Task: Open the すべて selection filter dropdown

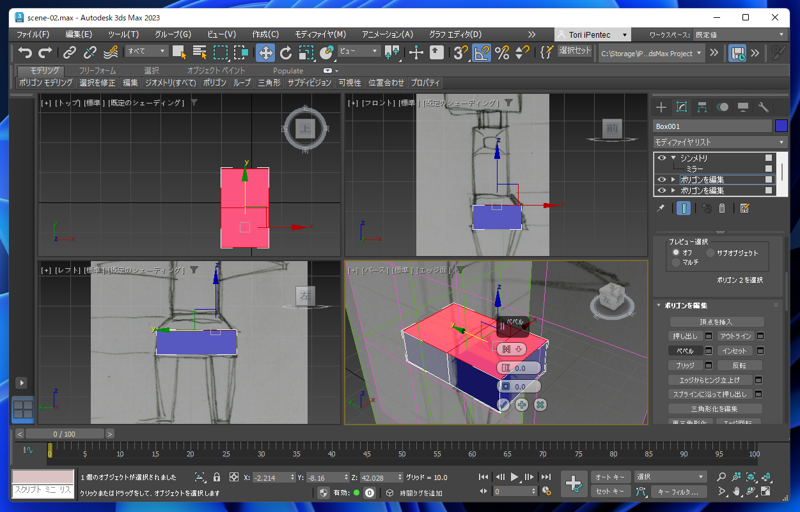Action: point(146,51)
